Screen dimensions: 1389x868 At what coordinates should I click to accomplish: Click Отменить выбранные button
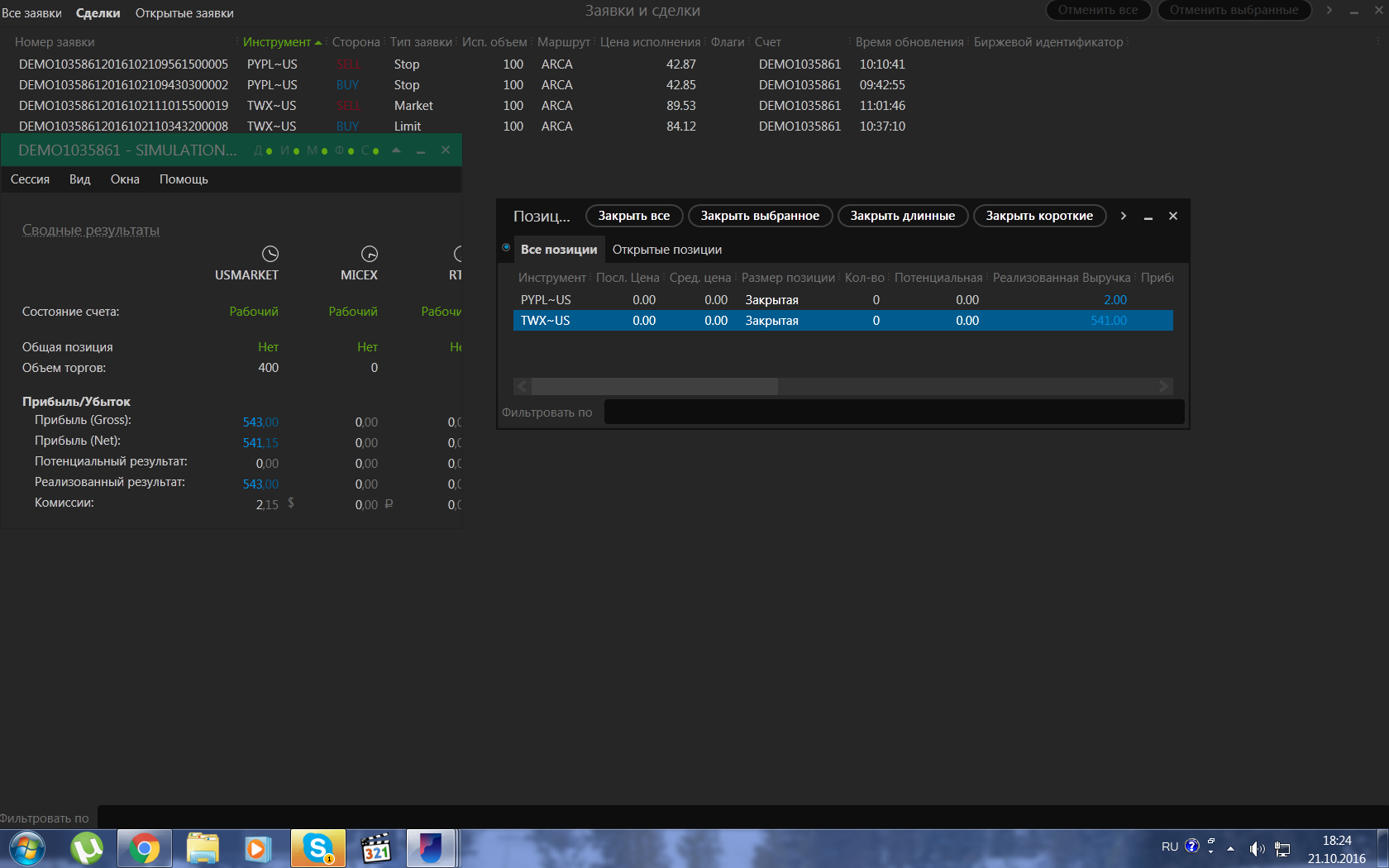(x=1234, y=10)
